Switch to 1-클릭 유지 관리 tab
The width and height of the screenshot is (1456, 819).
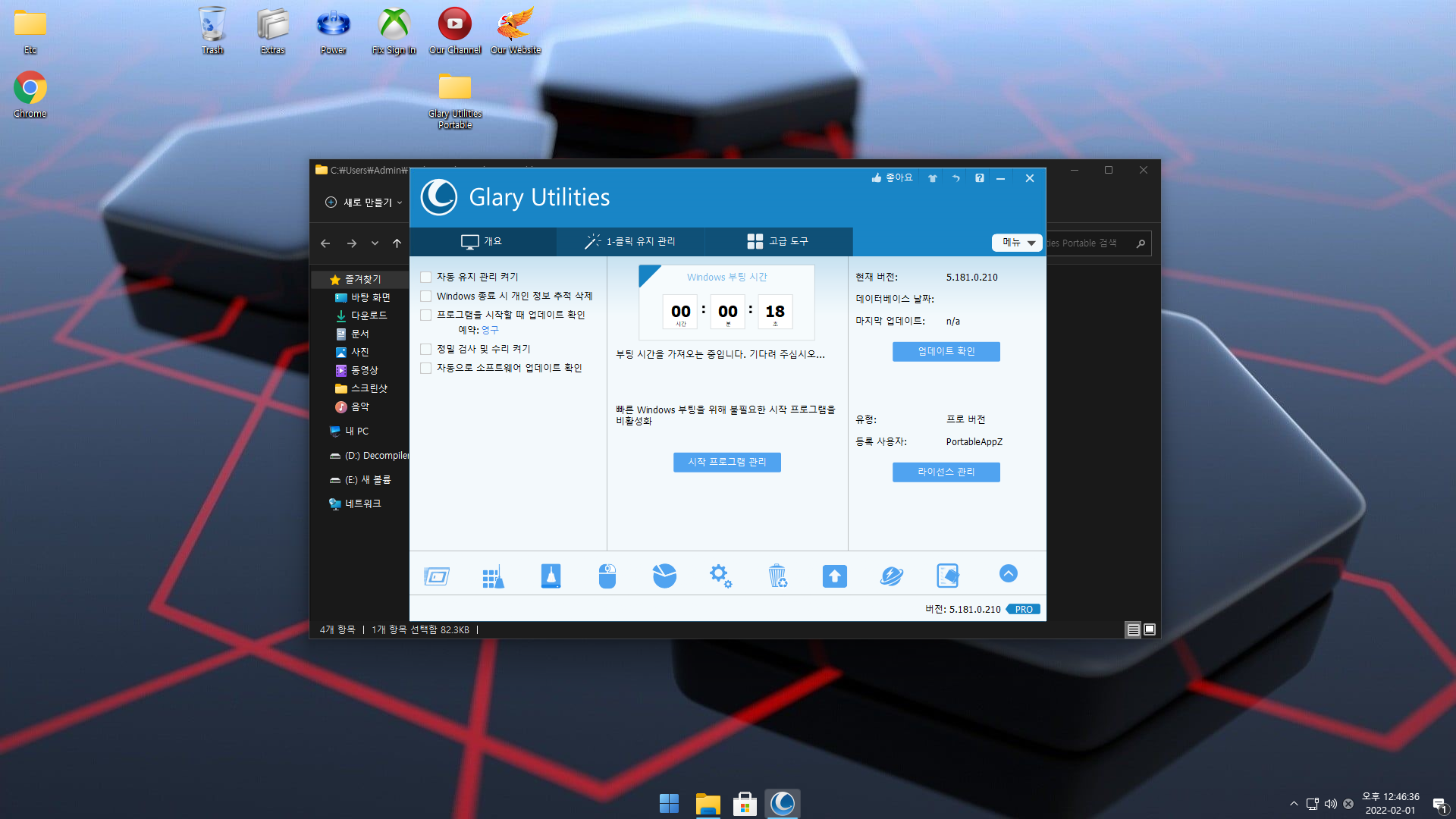[x=629, y=241]
